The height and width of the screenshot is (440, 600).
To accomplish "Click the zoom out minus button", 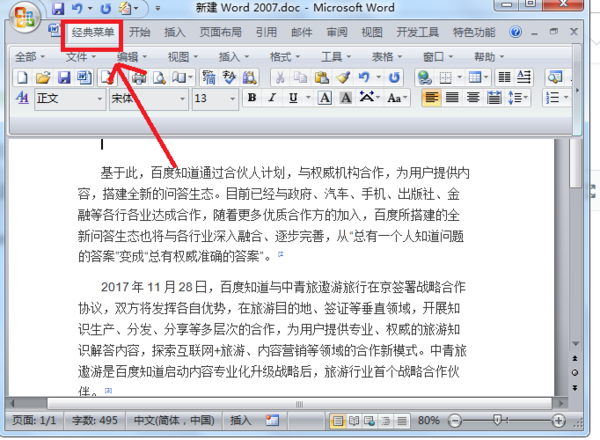I will pos(455,421).
